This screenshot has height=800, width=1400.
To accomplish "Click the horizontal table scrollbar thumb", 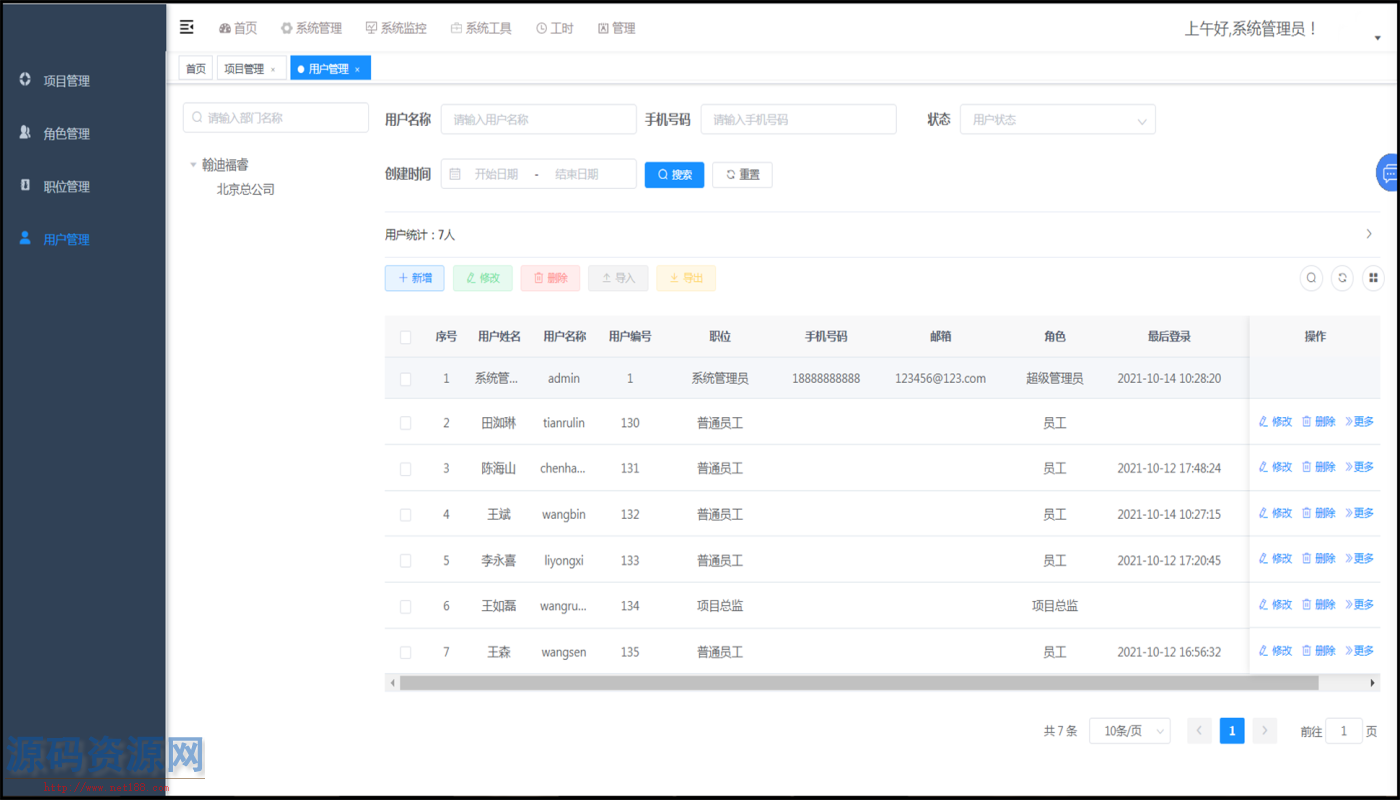I will click(859, 683).
